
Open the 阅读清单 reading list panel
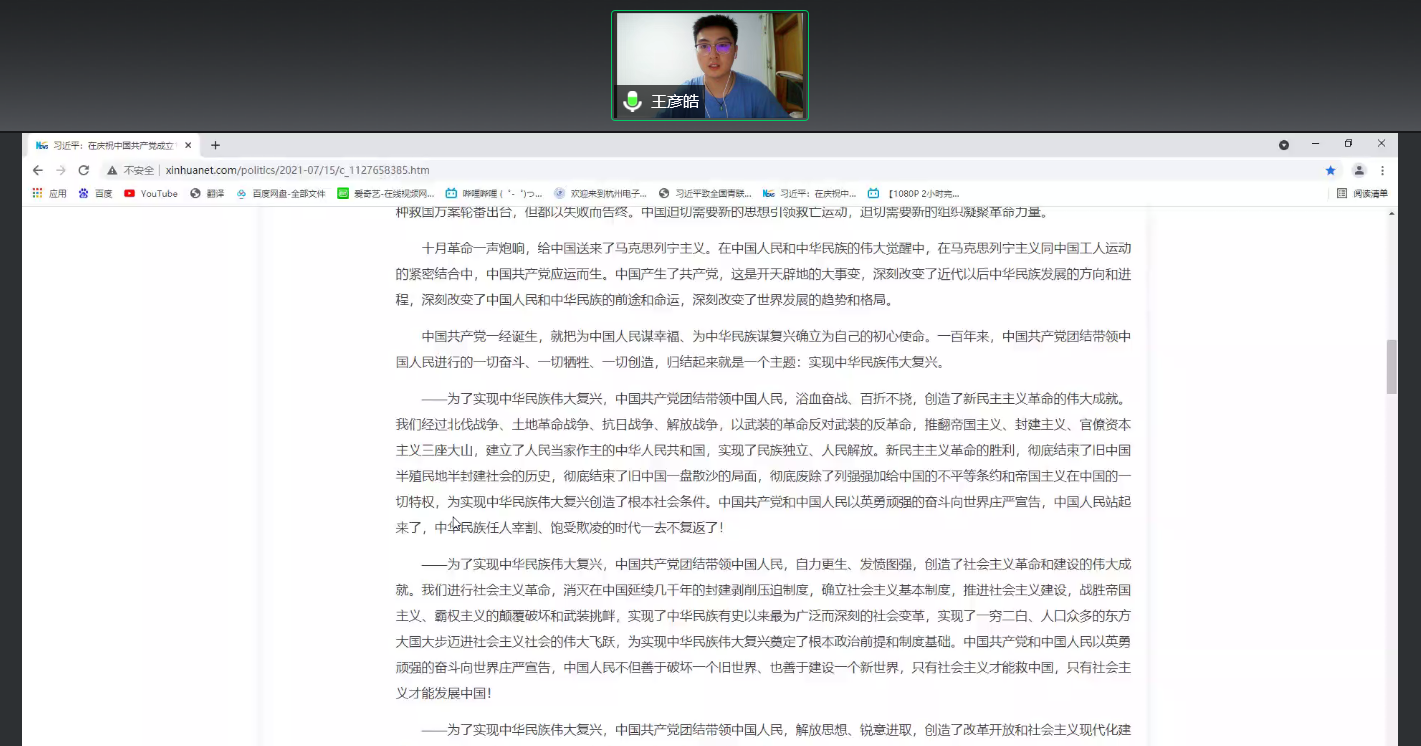[1362, 193]
